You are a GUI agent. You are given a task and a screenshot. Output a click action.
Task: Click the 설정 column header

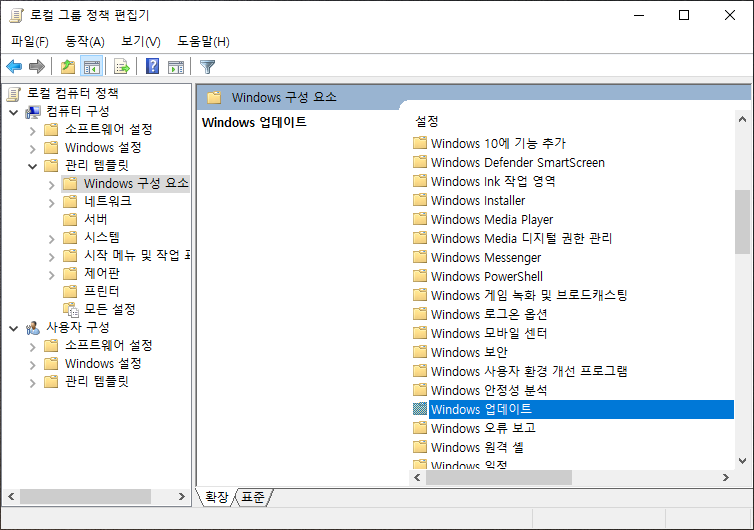tap(427, 121)
